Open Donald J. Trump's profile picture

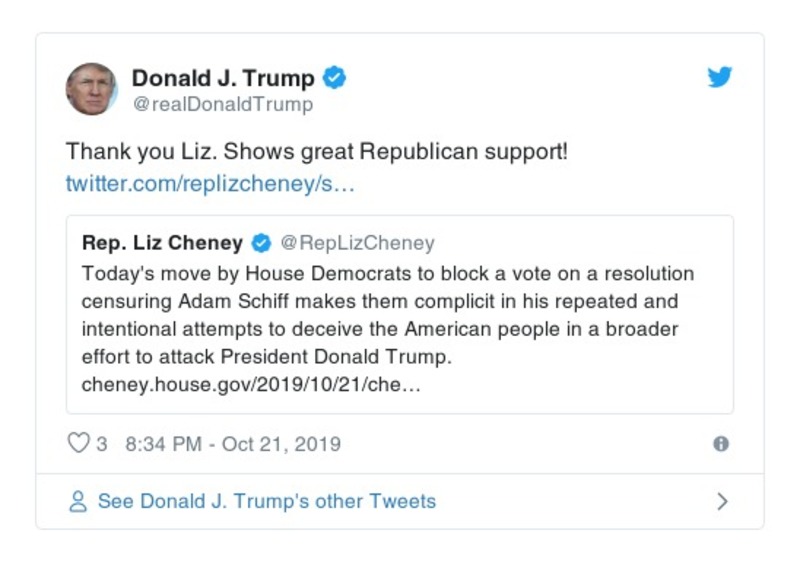[x=92, y=89]
